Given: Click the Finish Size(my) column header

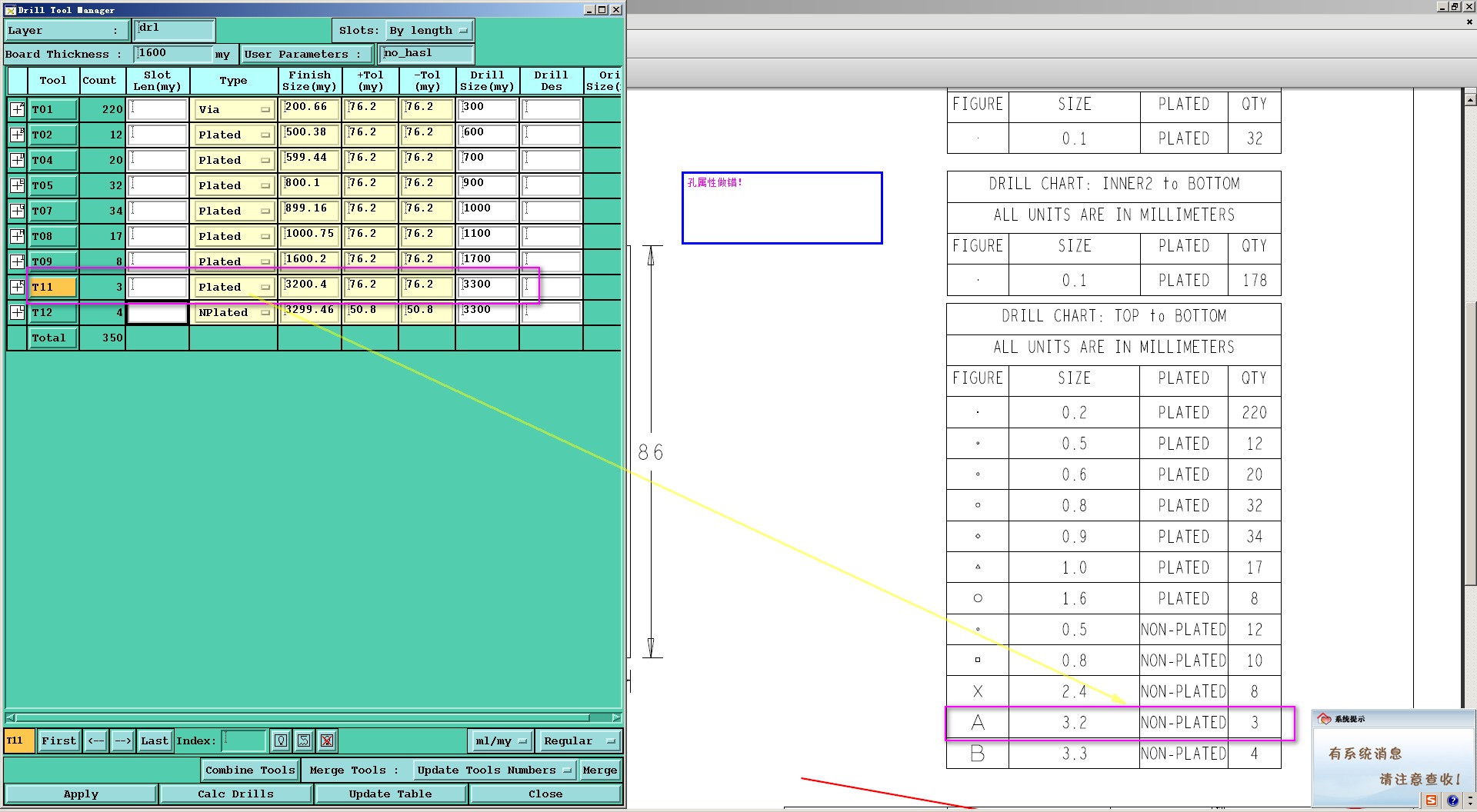Looking at the screenshot, I should pos(309,81).
